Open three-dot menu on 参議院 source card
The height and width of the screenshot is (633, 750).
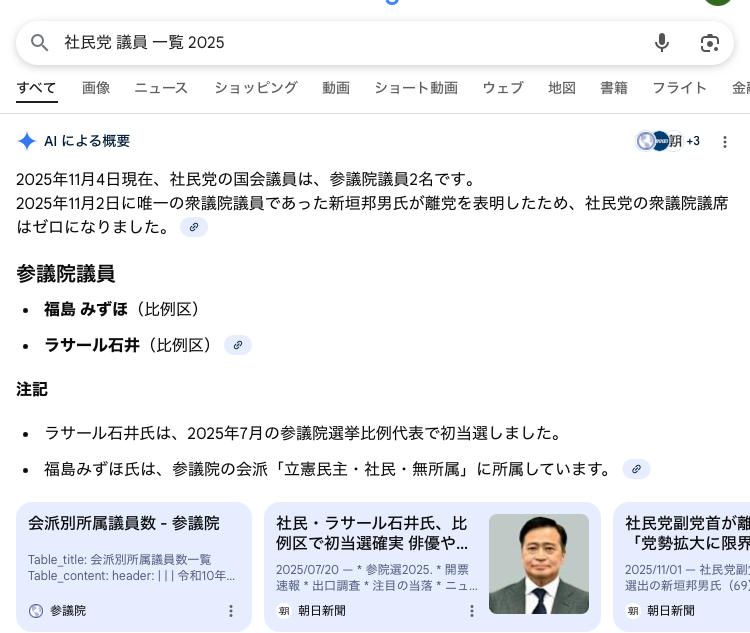[x=231, y=610]
